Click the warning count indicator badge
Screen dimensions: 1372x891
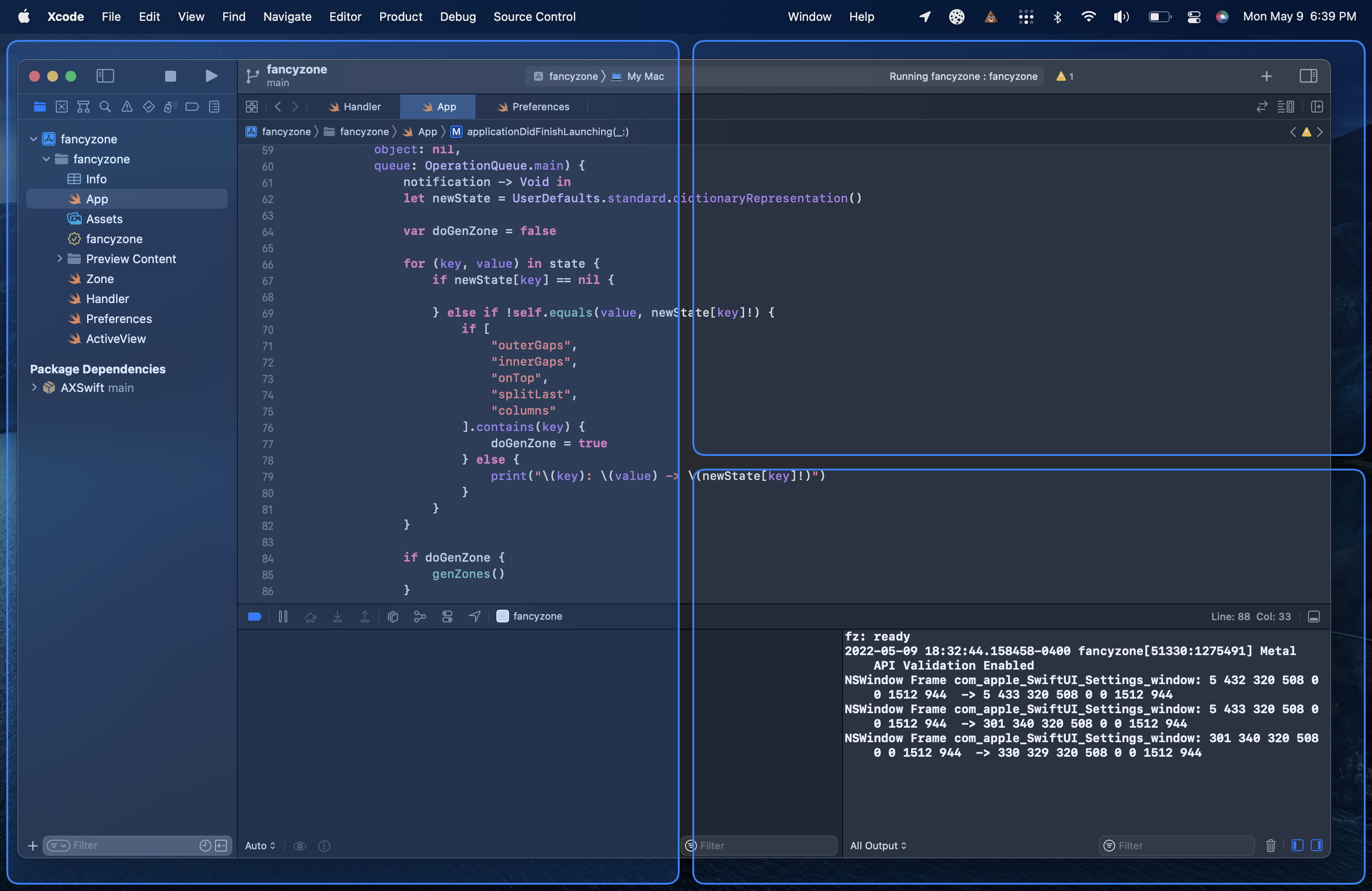click(1064, 76)
